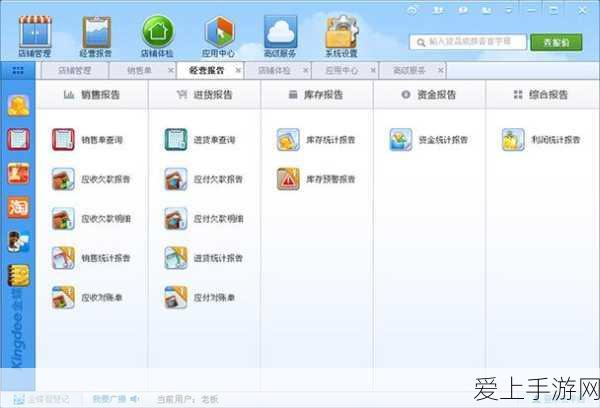Open 应用中心 hexagon icon

218,37
